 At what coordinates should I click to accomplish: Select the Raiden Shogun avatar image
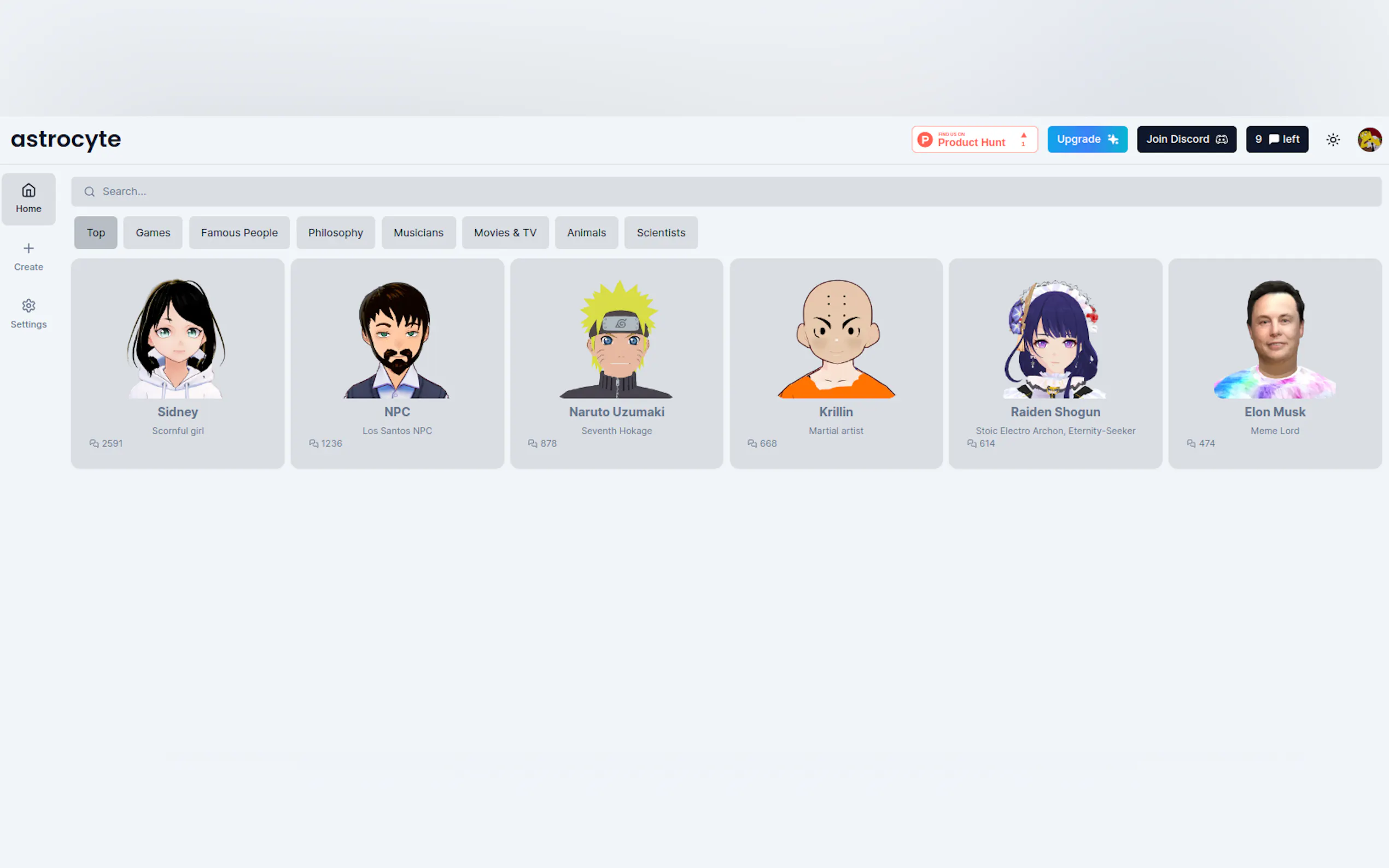1055,339
